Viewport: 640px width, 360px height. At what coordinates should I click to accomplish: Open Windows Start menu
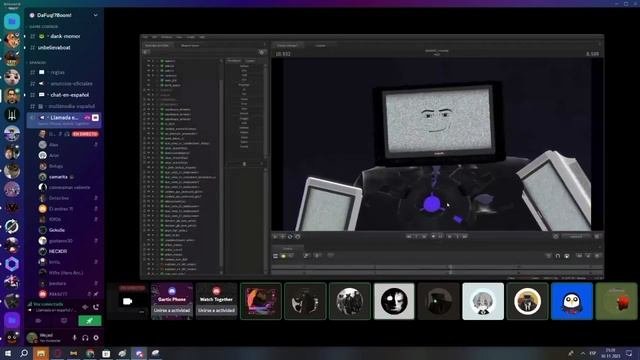7,353
